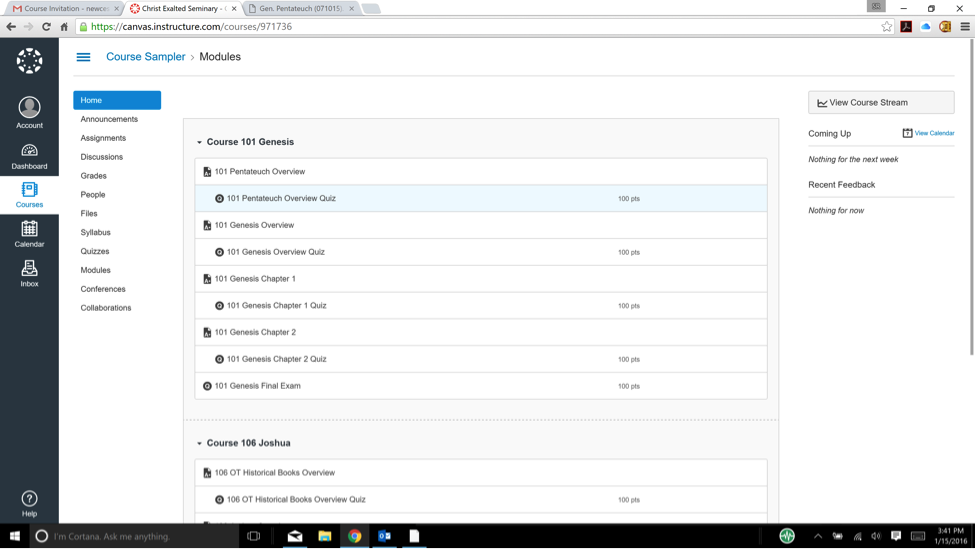Click the quiz icon beside 101 Genesis Overview Quiz
The height and width of the screenshot is (549, 975).
(219, 252)
